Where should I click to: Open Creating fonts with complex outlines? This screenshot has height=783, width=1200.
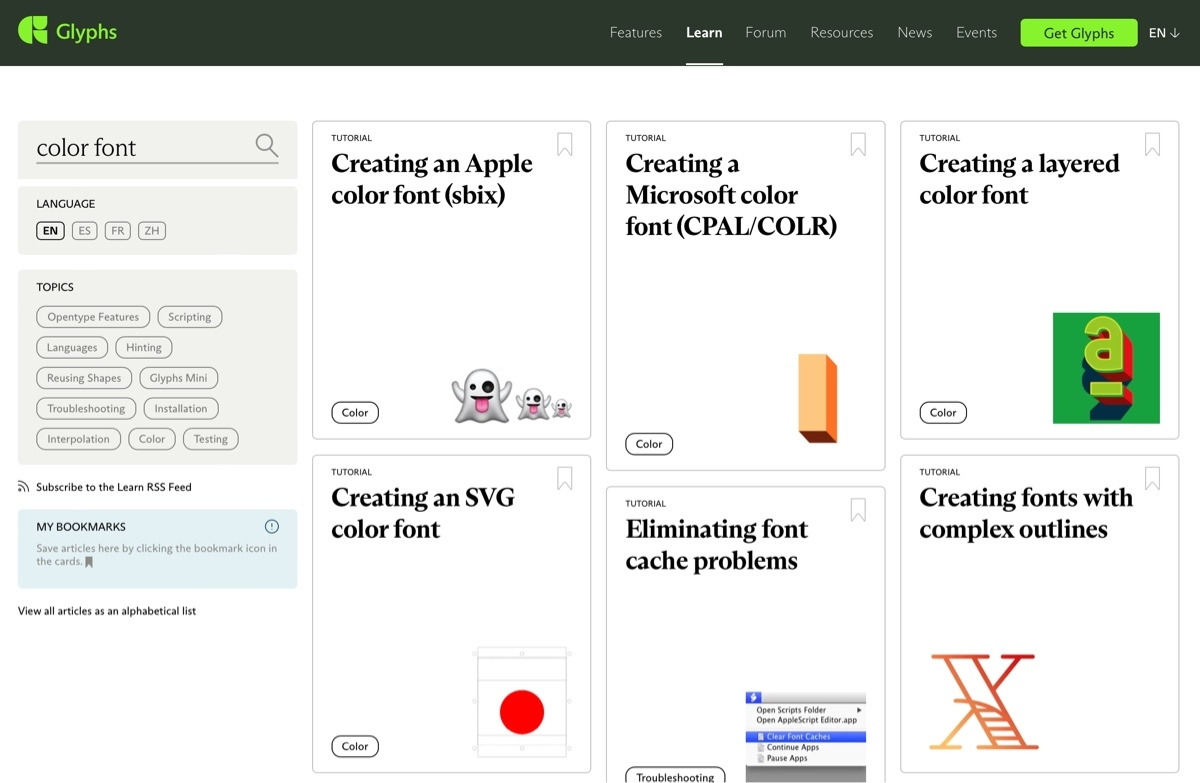point(1026,513)
